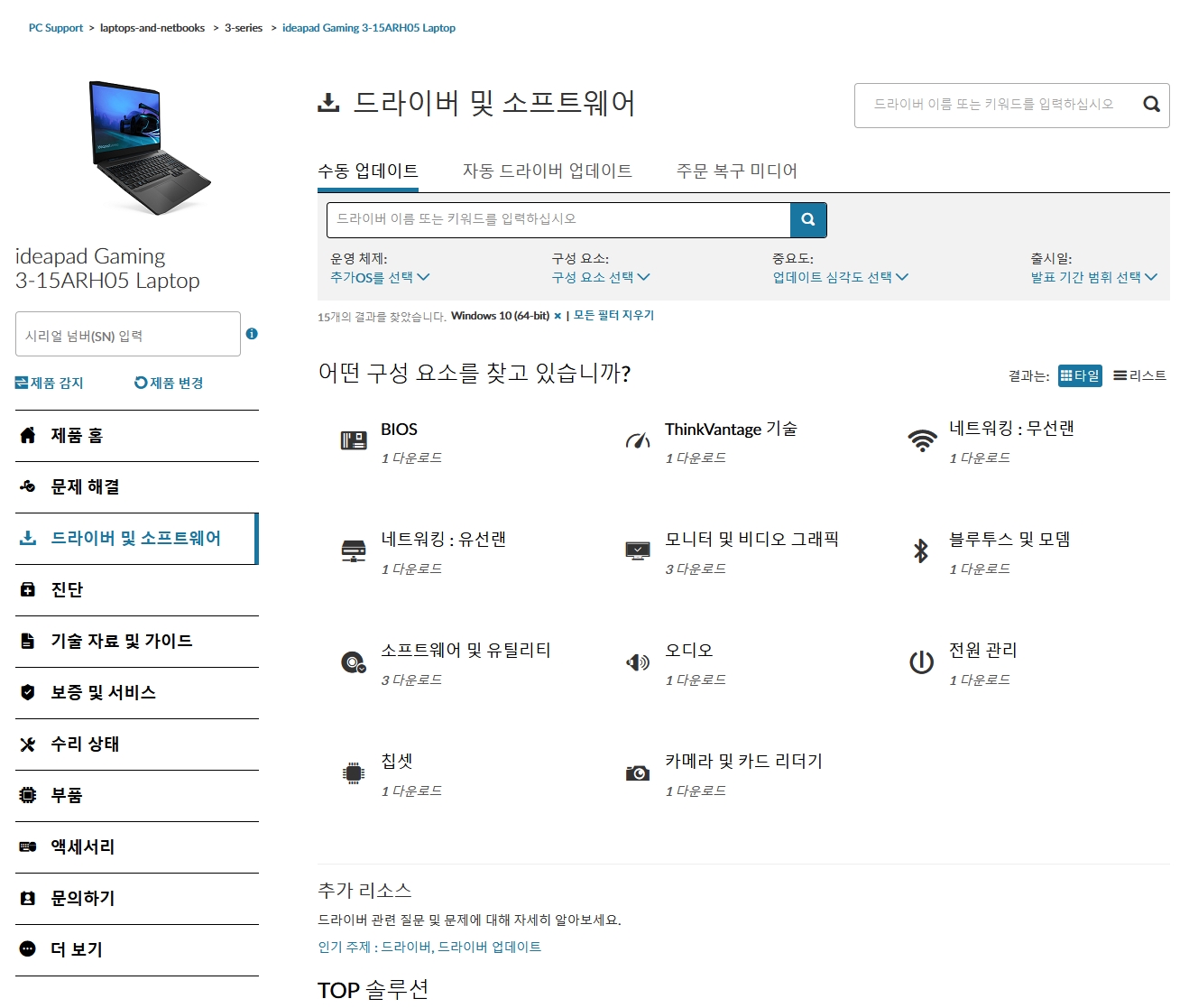Switch to the 자동 드라이버 업데이트 tab
The height and width of the screenshot is (1008, 1189).
pyautogui.click(x=547, y=171)
